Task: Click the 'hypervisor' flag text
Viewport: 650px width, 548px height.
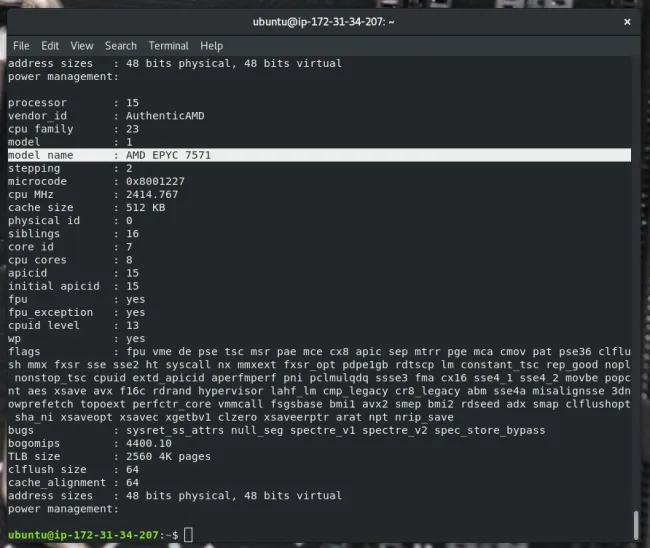Action: tap(230, 391)
